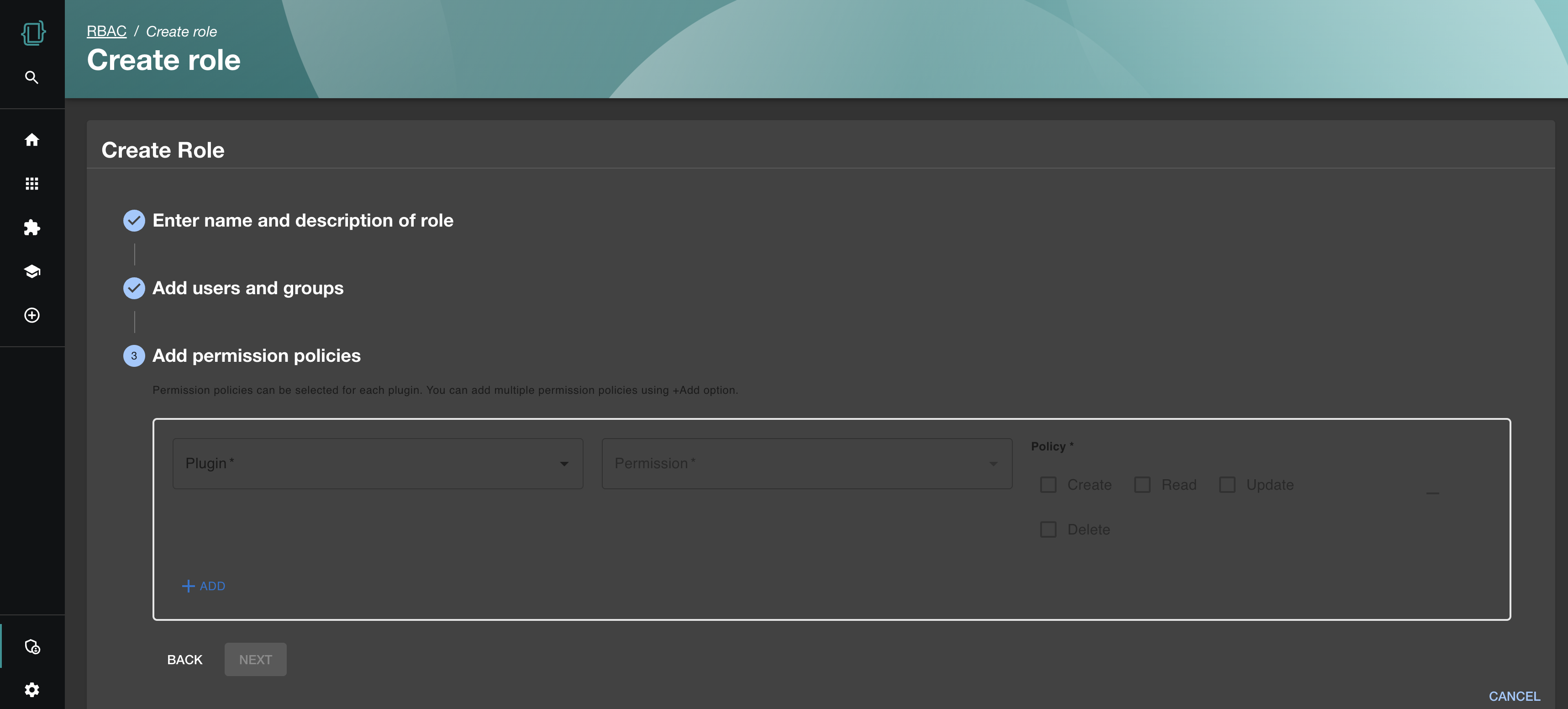Open search from the sidebar magnifier icon
Screen dimensions: 1568x709
(32, 77)
